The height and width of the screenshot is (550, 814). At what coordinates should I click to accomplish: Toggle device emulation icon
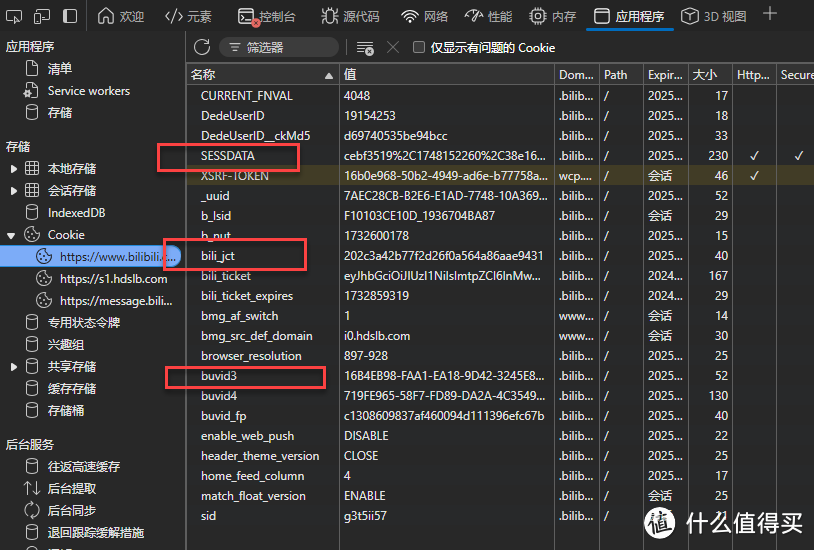pos(43,16)
